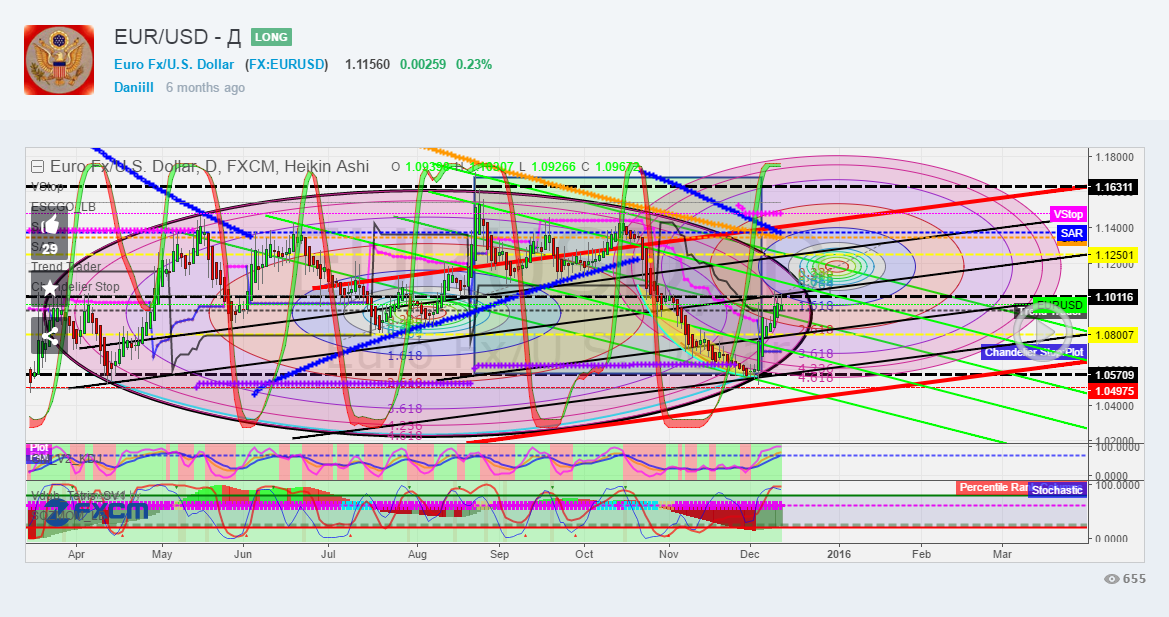
Task: Click the Mar label on the time axis
Action: (x=1003, y=554)
